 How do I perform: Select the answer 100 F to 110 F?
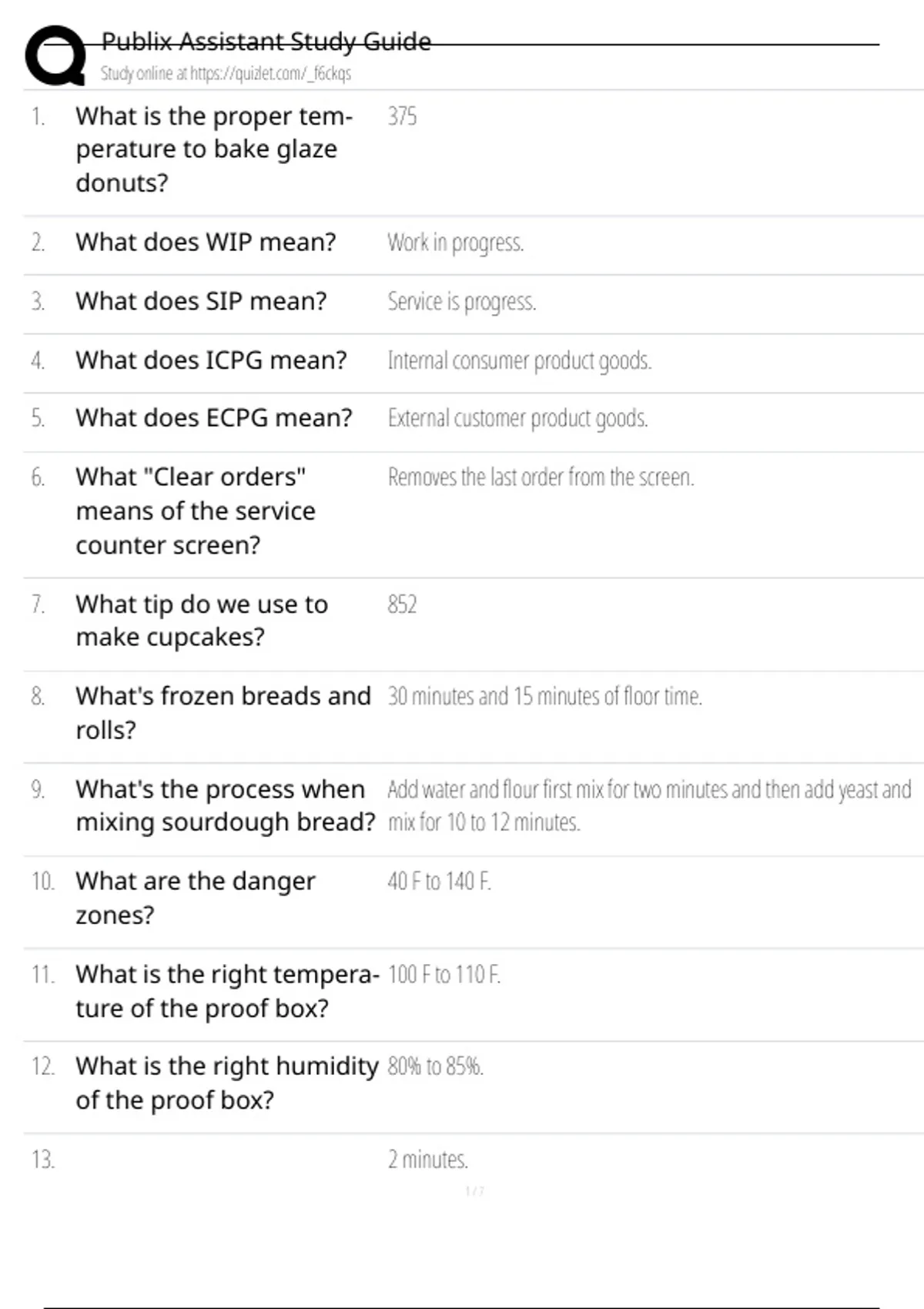pyautogui.click(x=444, y=975)
